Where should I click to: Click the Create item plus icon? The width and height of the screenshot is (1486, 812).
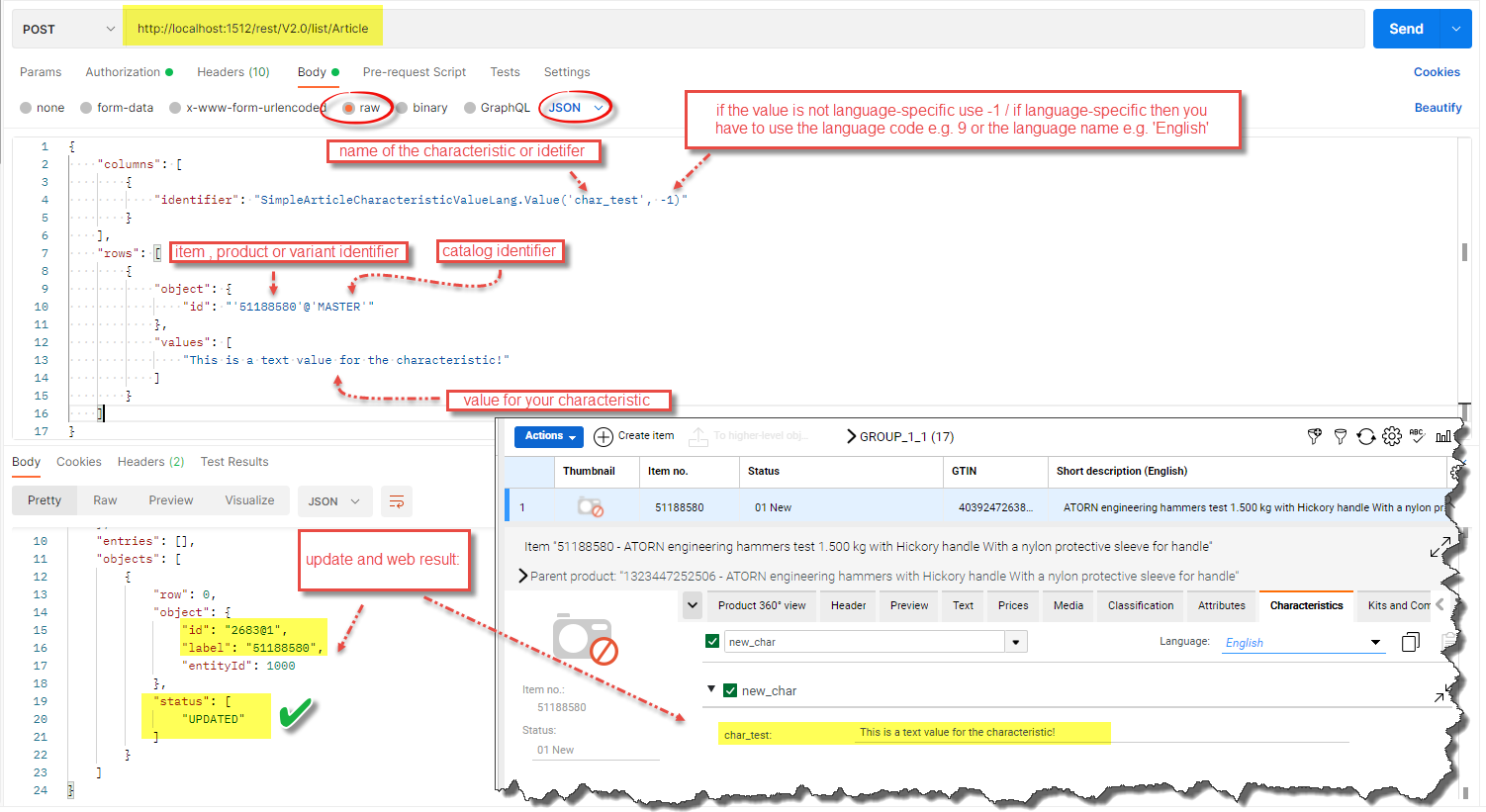coord(604,436)
